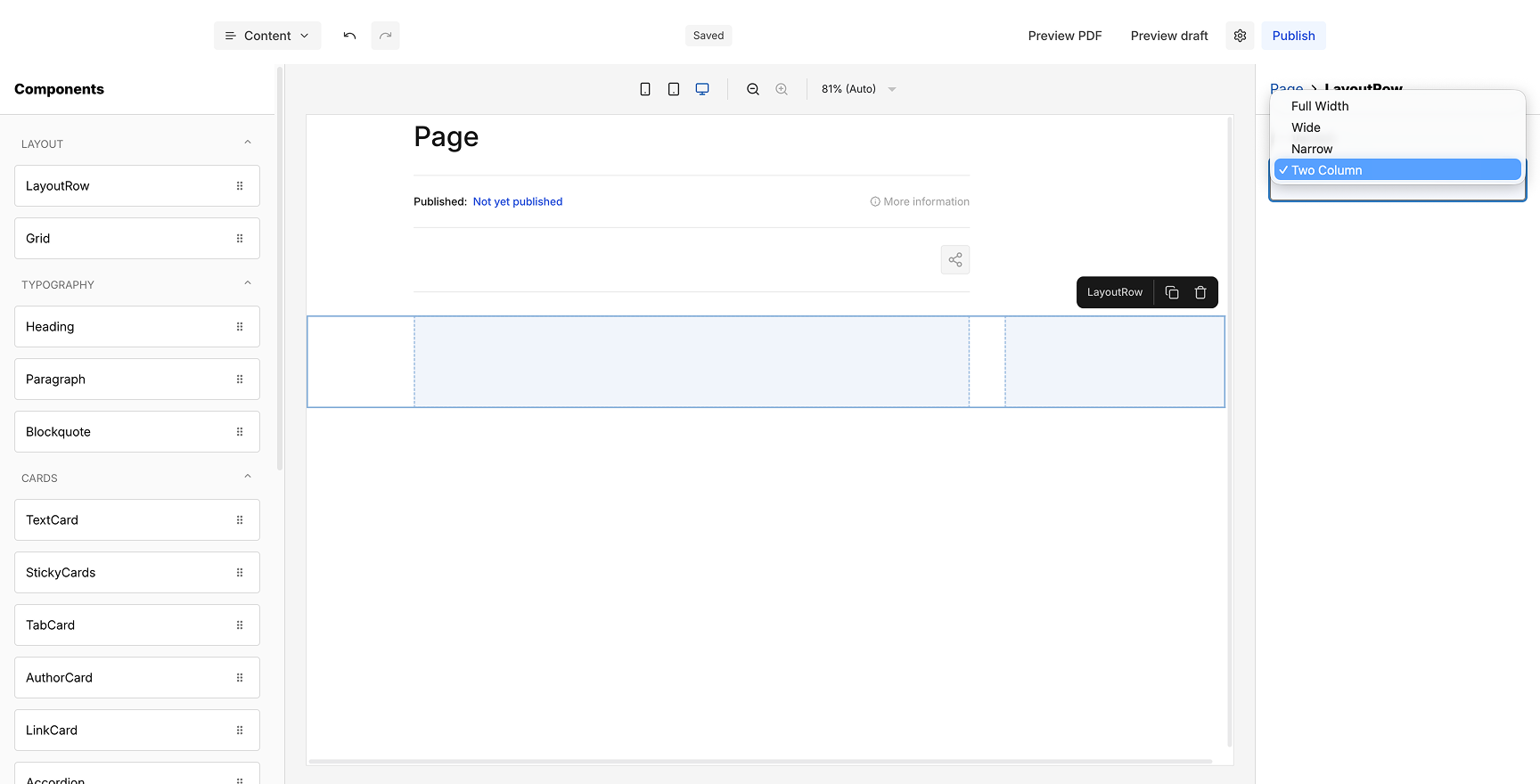The image size is (1540, 784).
Task: Select the AuthorCard component
Action: pyautogui.click(x=137, y=678)
